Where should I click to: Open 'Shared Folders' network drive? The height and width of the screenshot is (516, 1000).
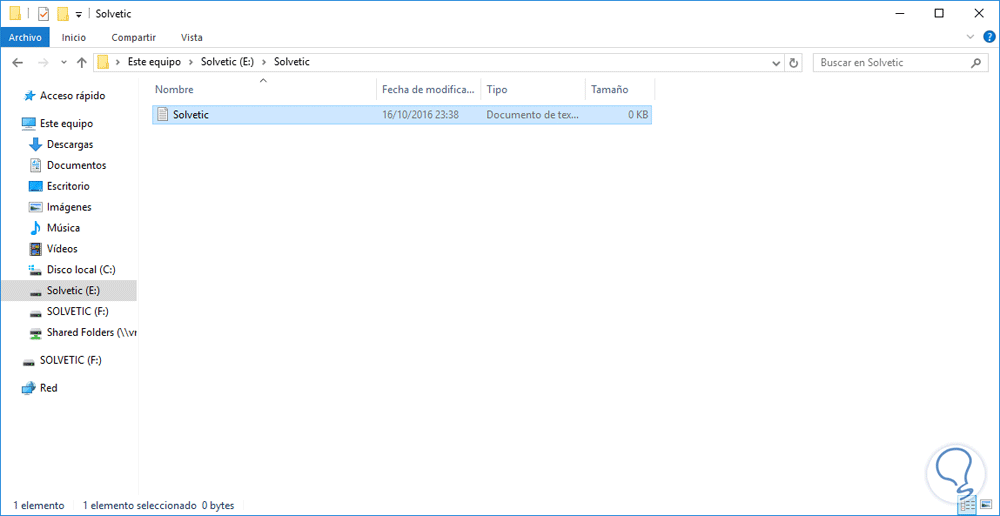click(91, 333)
